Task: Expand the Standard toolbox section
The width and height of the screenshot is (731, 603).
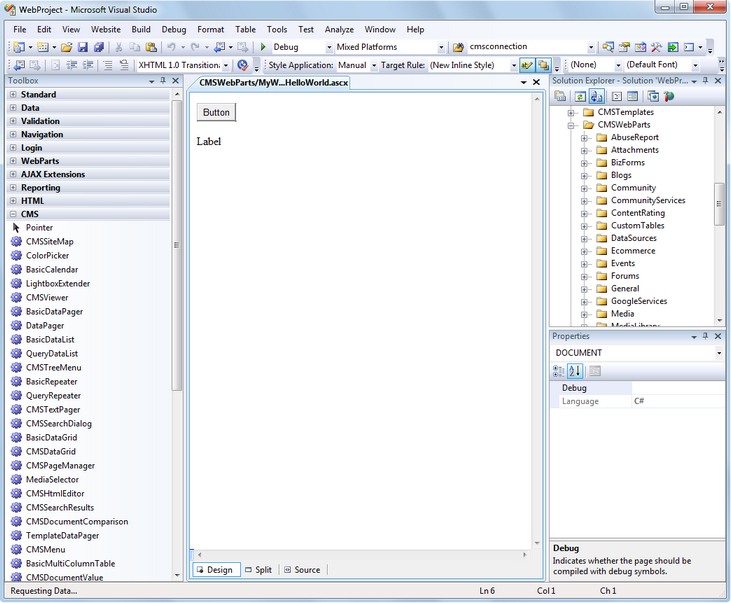Action: pos(13,95)
